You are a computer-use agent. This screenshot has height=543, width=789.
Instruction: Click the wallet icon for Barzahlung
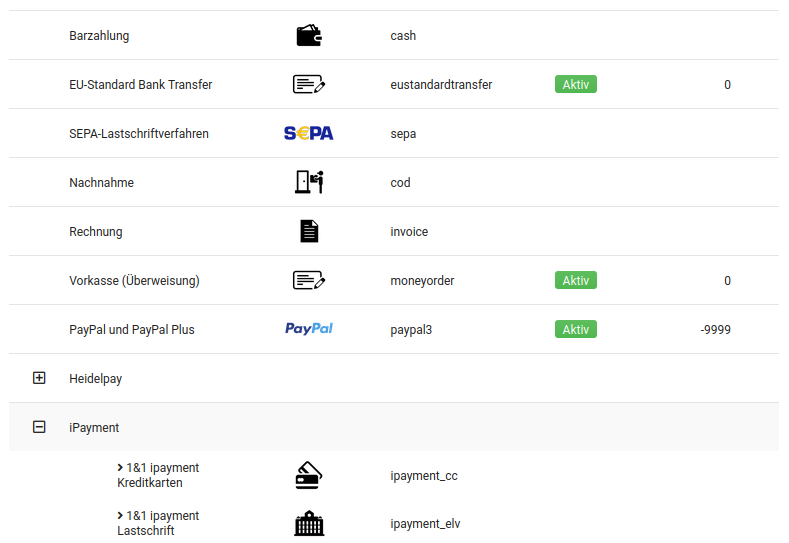pos(309,36)
